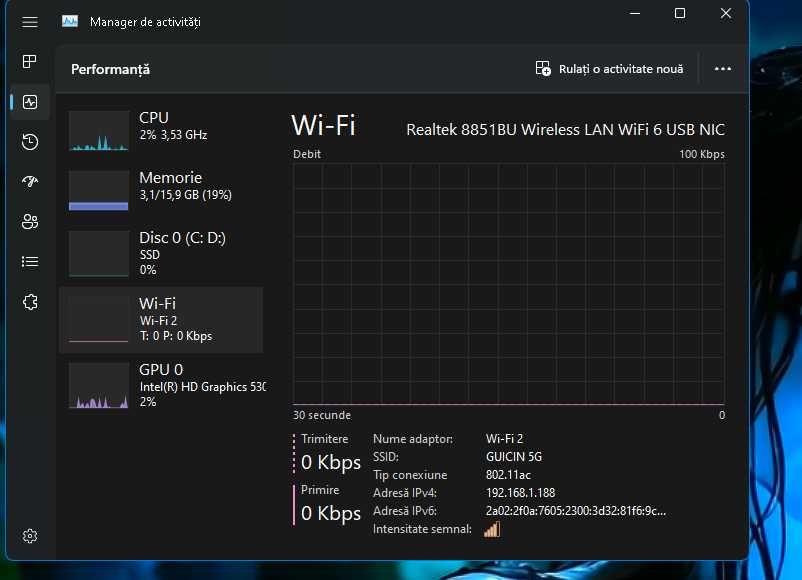Click the signal strength bars icon
This screenshot has height=580, width=802.
(492, 529)
